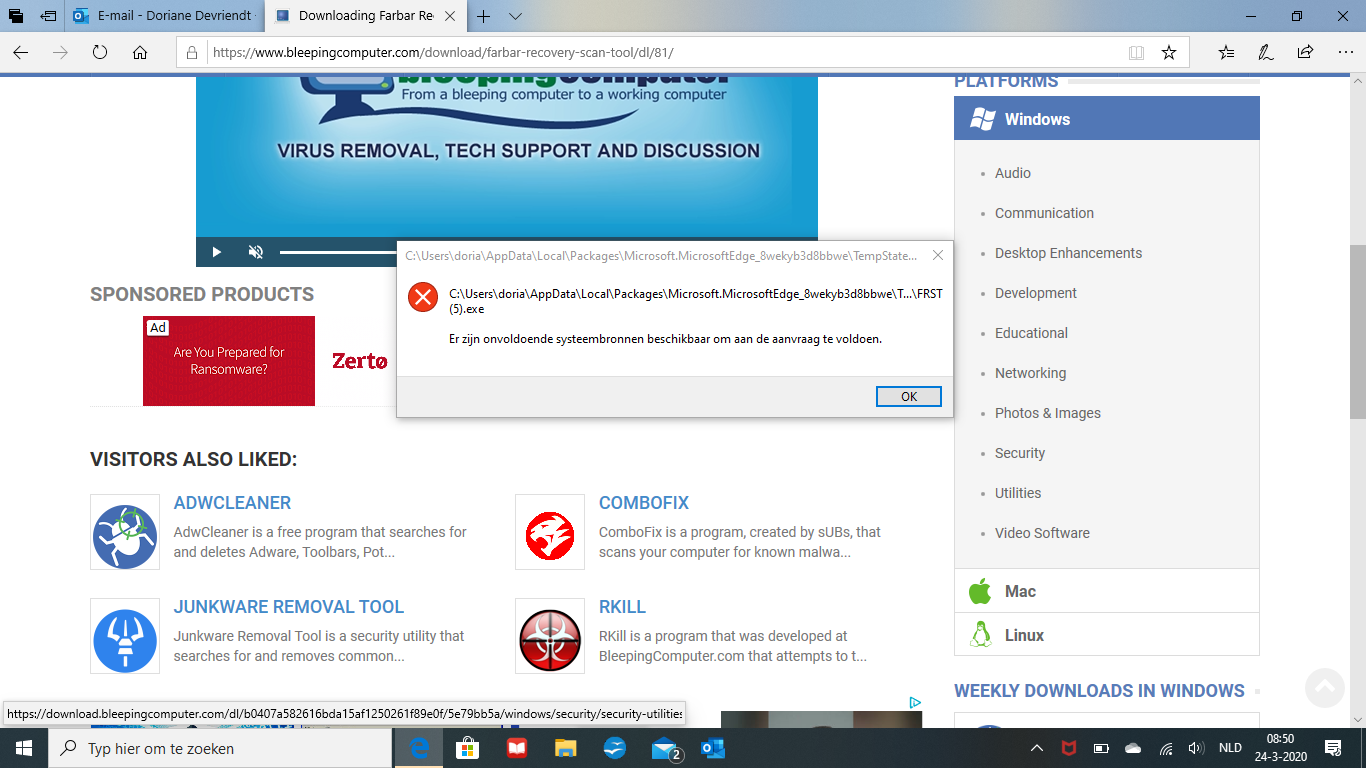Open reading view book icon
1366x768 pixels.
[x=1136, y=52]
